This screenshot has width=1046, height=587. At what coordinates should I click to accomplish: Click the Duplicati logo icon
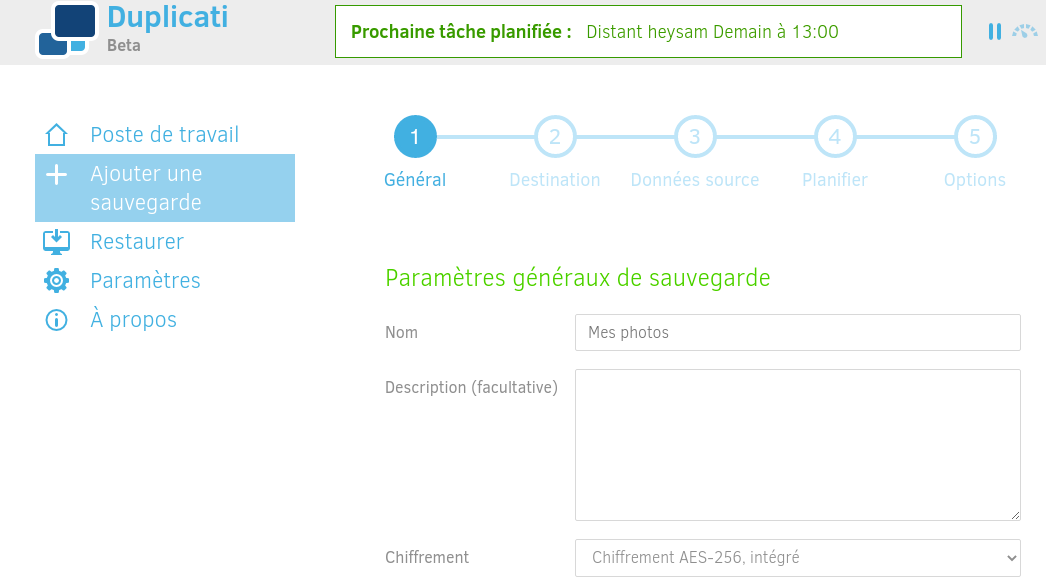(67, 30)
